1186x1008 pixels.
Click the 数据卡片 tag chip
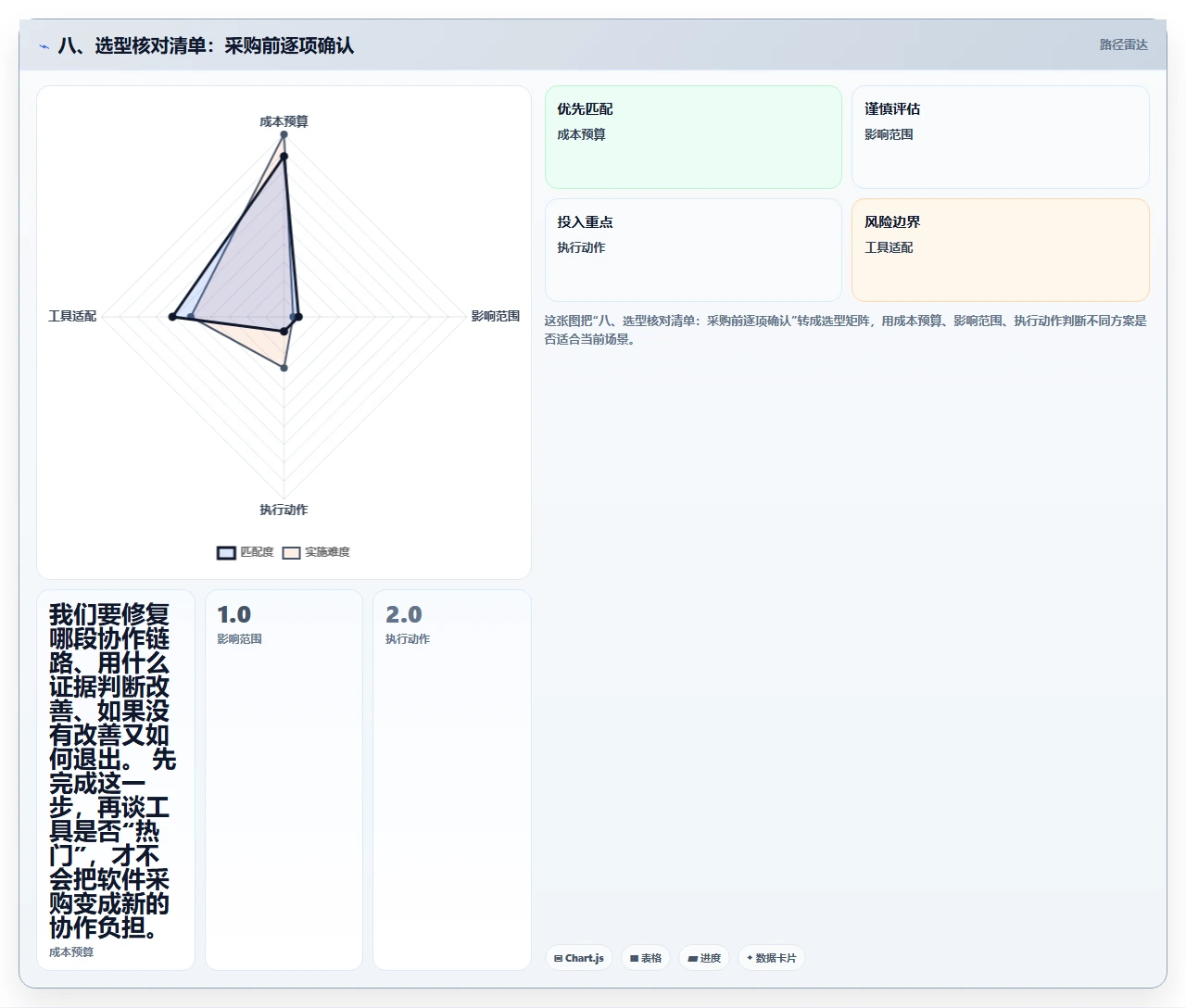click(x=772, y=958)
